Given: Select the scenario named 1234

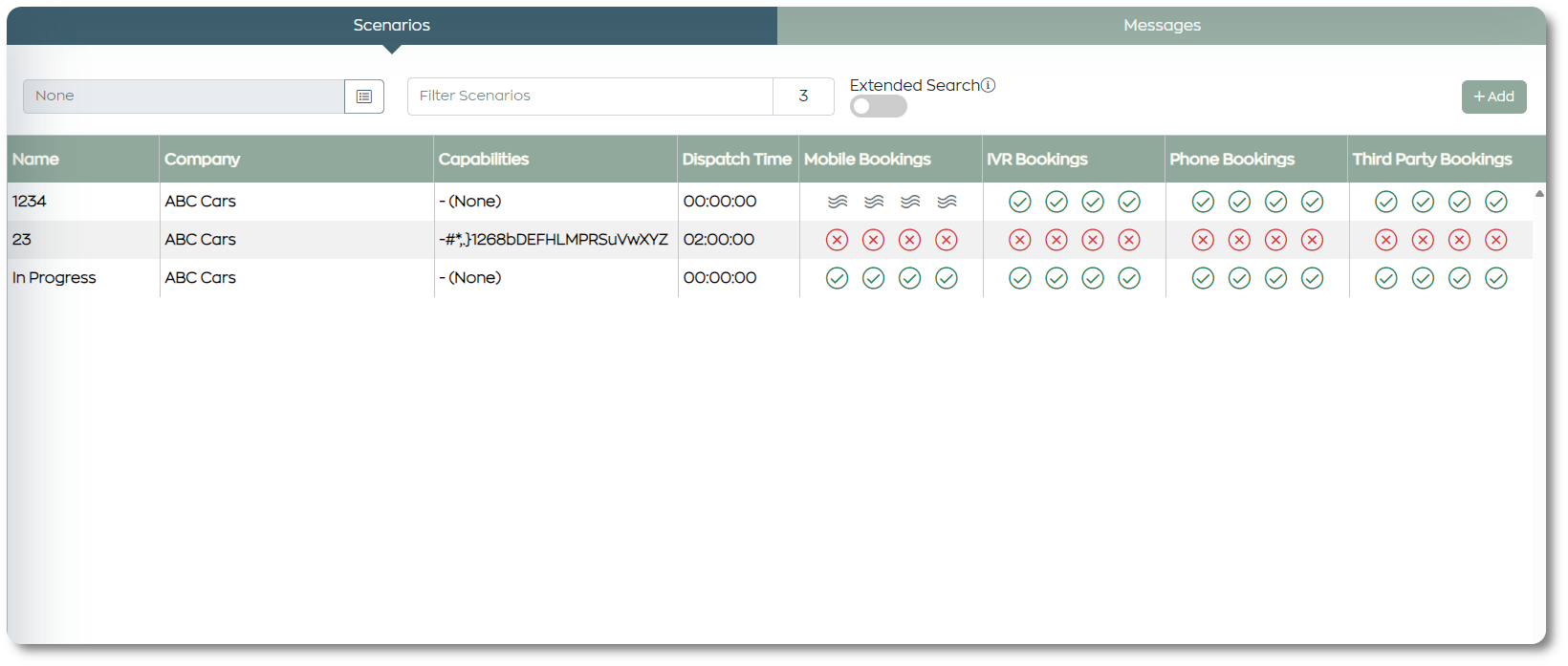Looking at the screenshot, I should [x=30, y=202].
